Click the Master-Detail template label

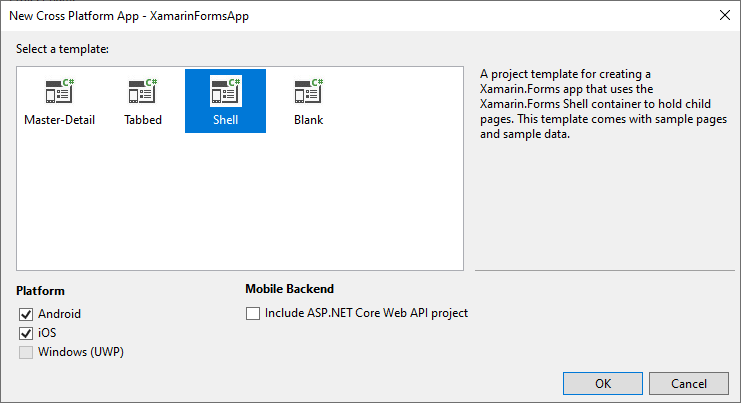click(x=59, y=120)
